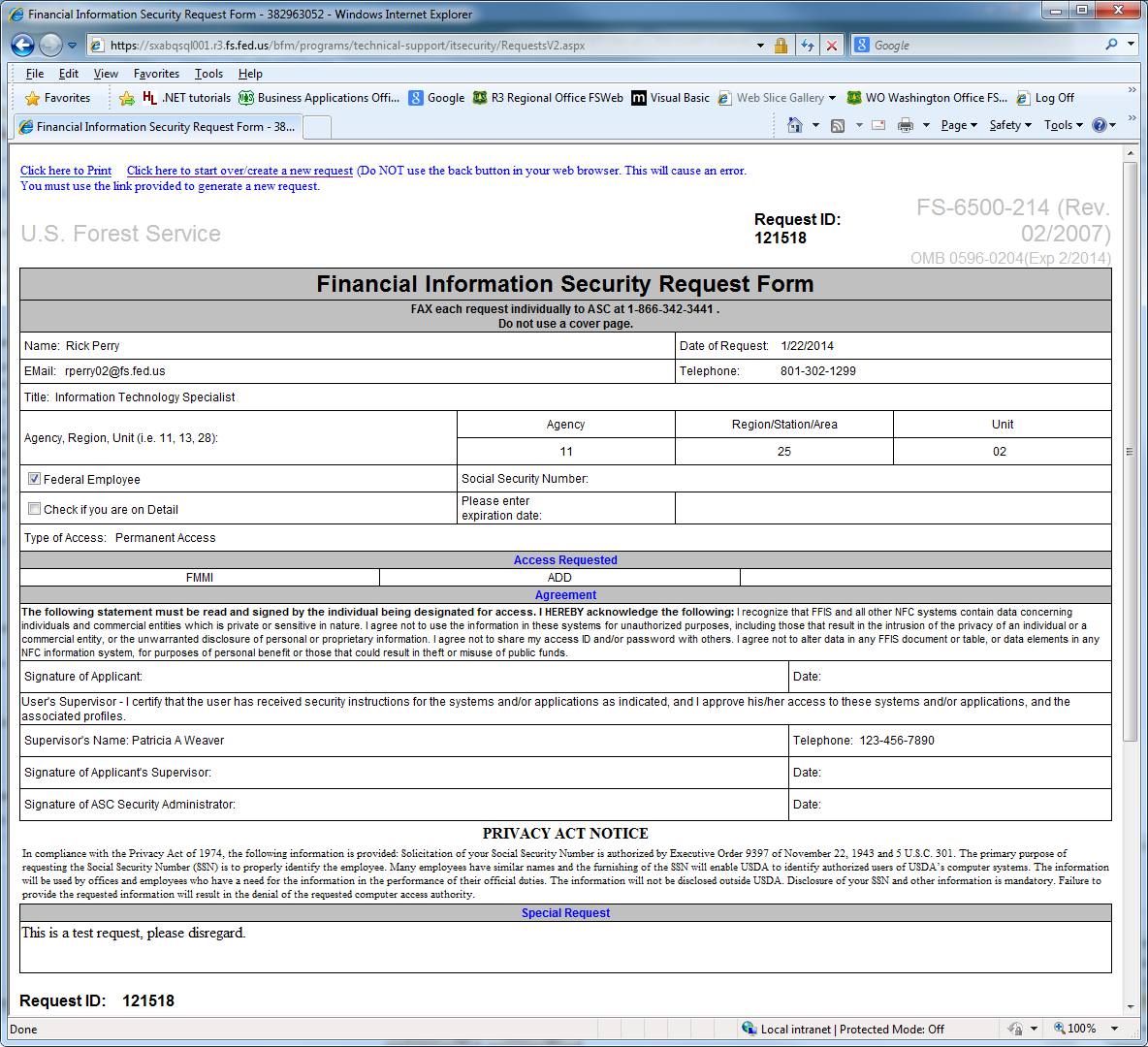Click the email rperry02@fs.fed.us text

point(115,371)
